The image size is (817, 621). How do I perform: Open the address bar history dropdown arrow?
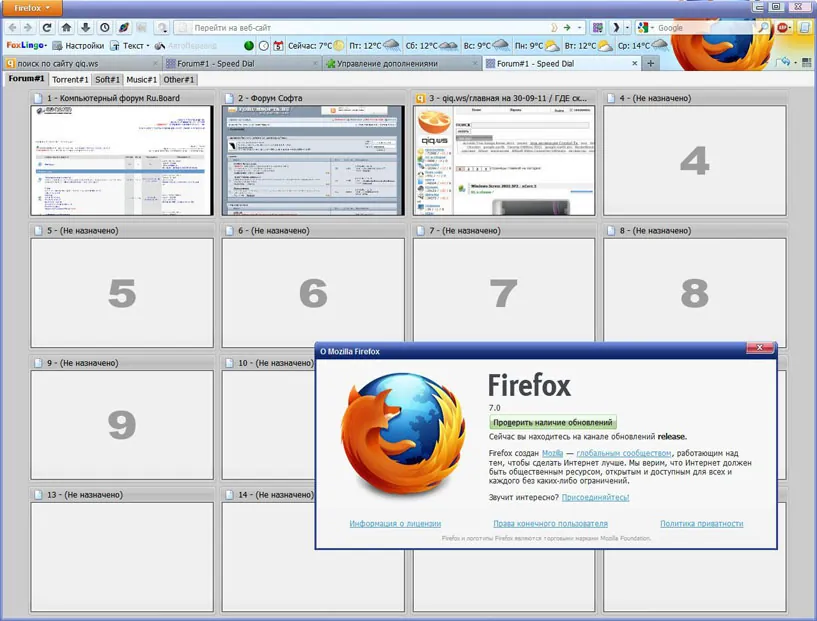coord(579,28)
